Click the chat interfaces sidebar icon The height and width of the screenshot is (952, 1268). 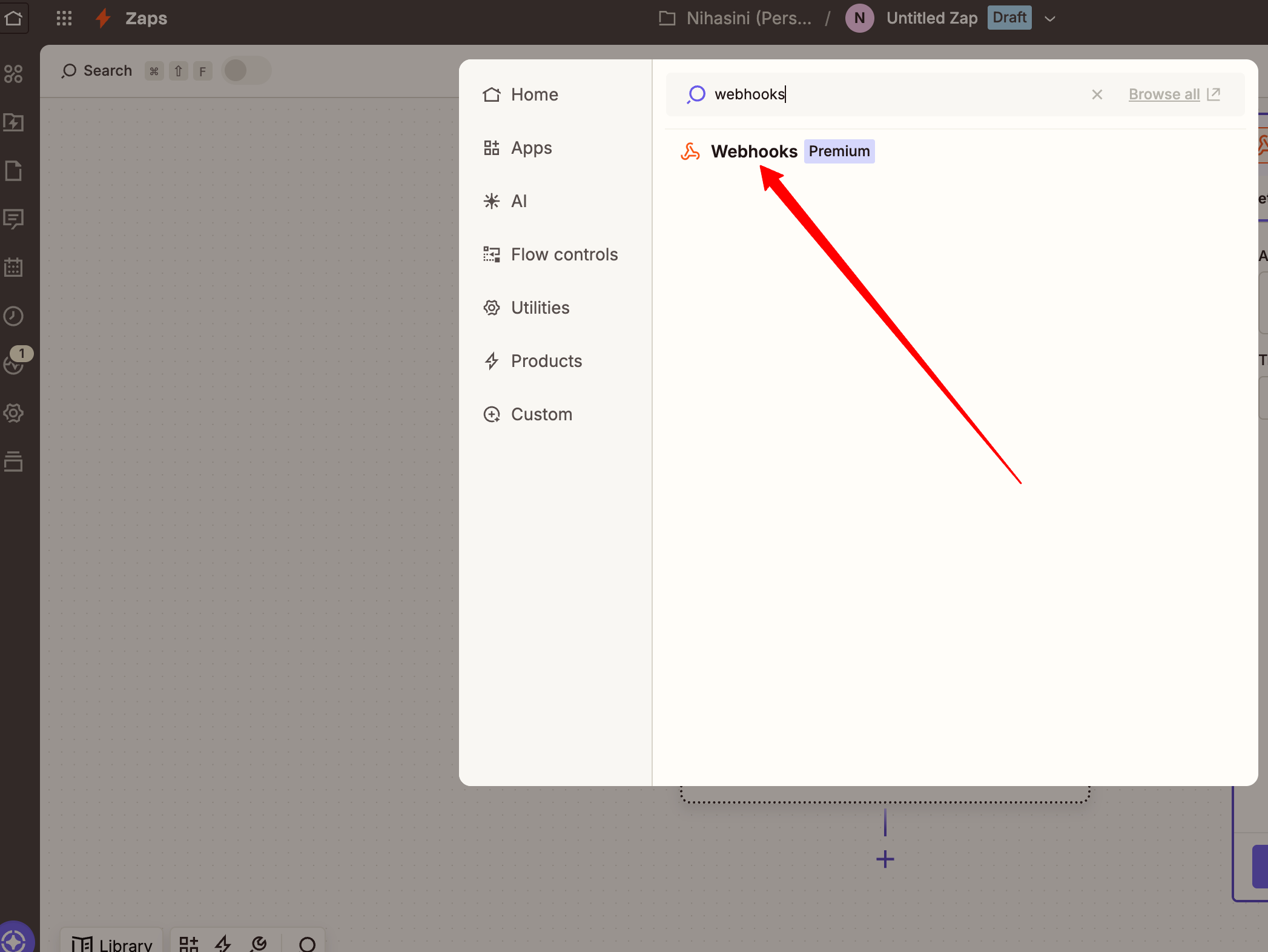click(13, 219)
